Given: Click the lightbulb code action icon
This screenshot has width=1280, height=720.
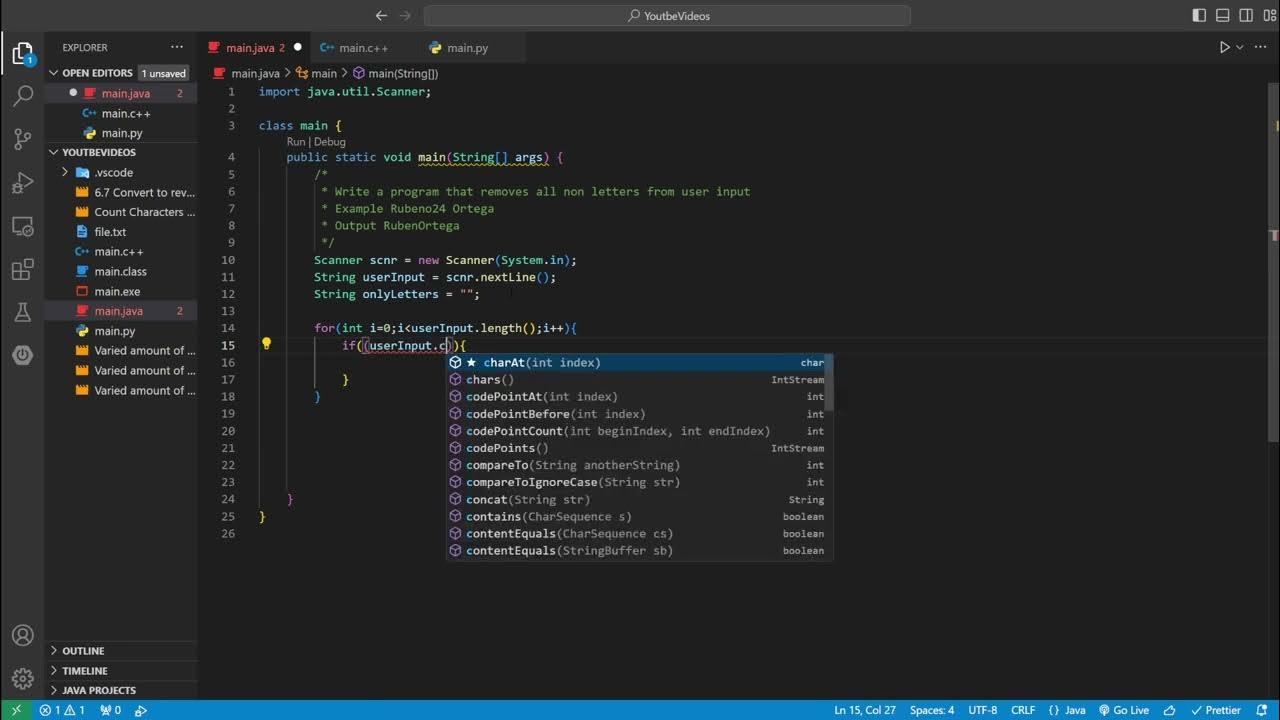Looking at the screenshot, I should (x=266, y=344).
